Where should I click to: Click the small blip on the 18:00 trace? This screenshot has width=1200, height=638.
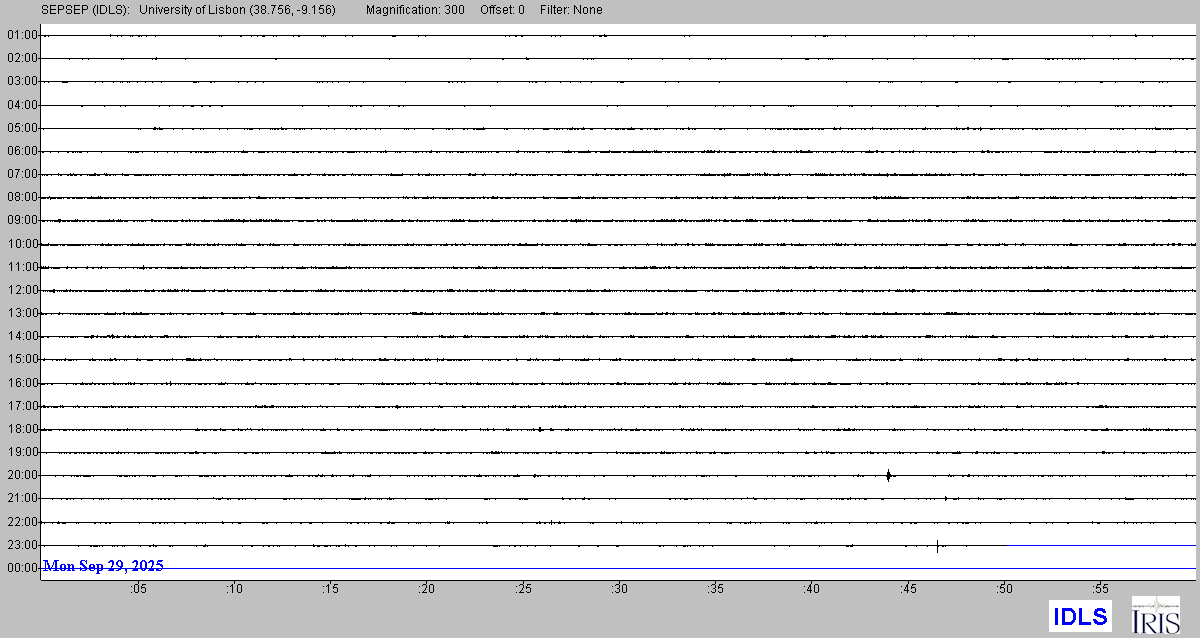click(x=540, y=429)
